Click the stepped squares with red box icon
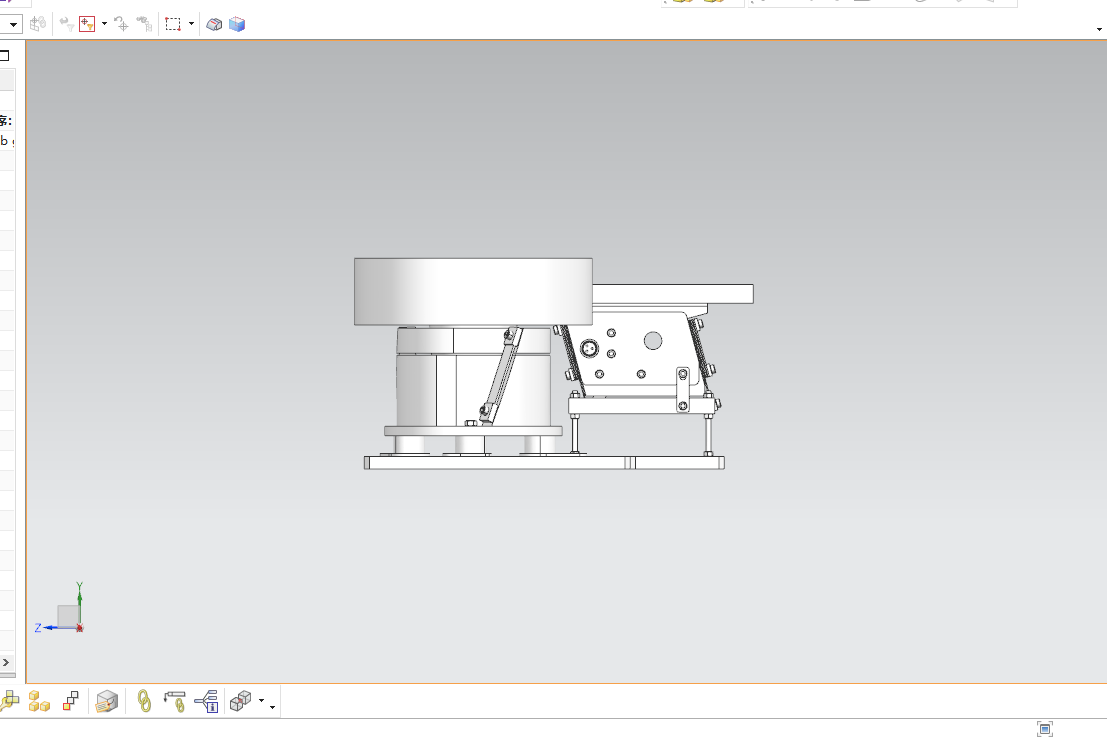The width and height of the screenshot is (1107, 738). pos(71,701)
